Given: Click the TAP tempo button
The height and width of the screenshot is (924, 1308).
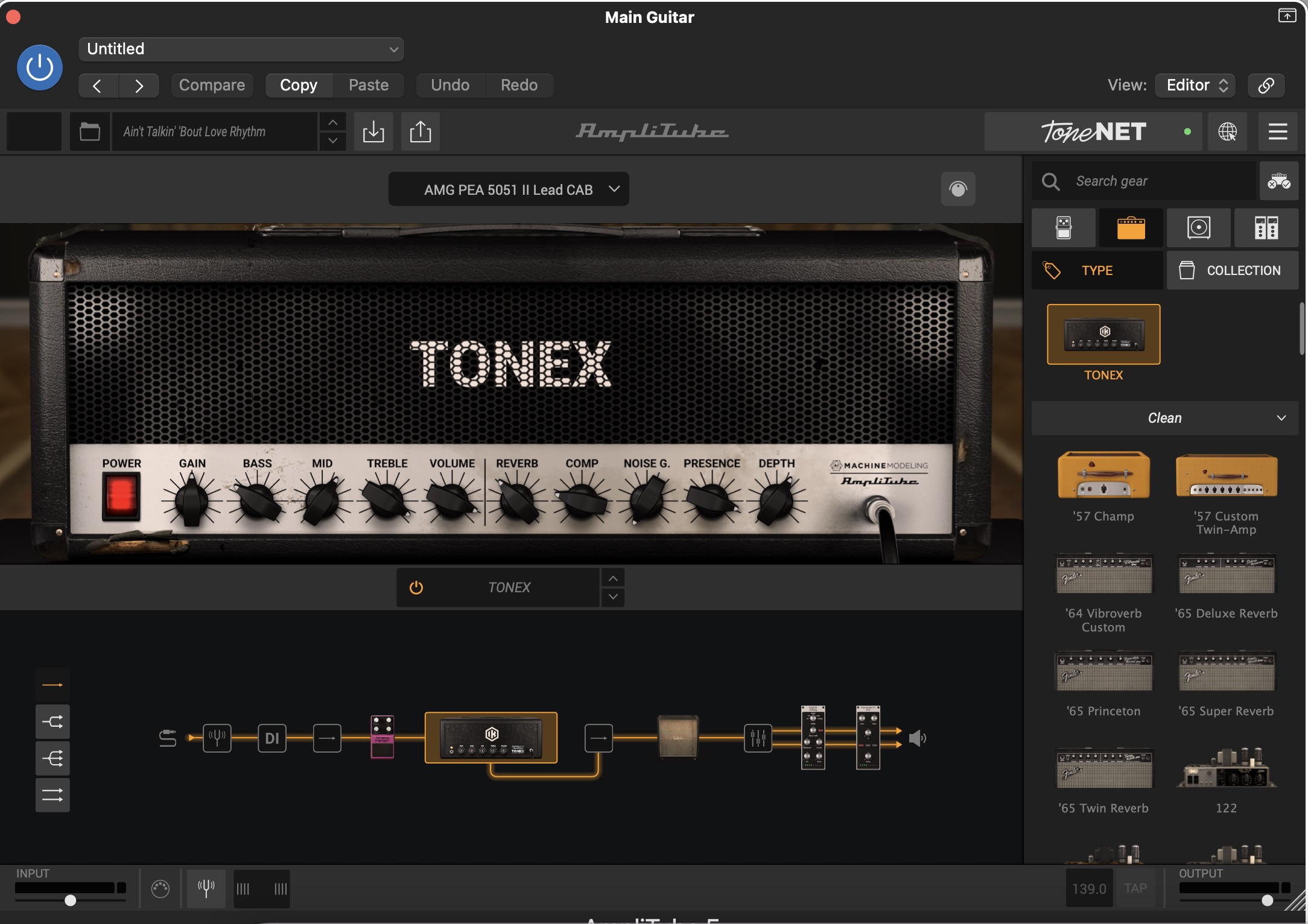Looking at the screenshot, I should pos(1135,888).
